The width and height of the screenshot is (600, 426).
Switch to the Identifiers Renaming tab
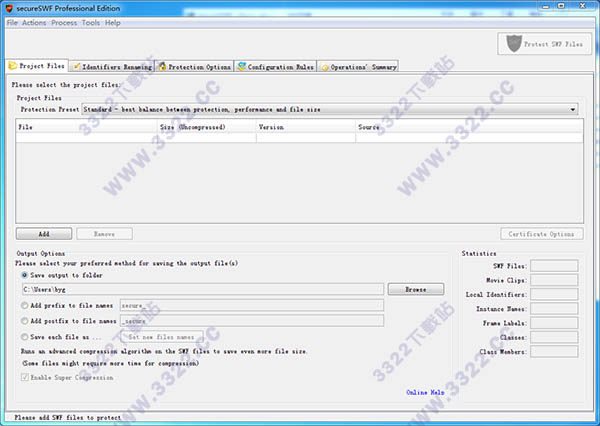pos(112,67)
